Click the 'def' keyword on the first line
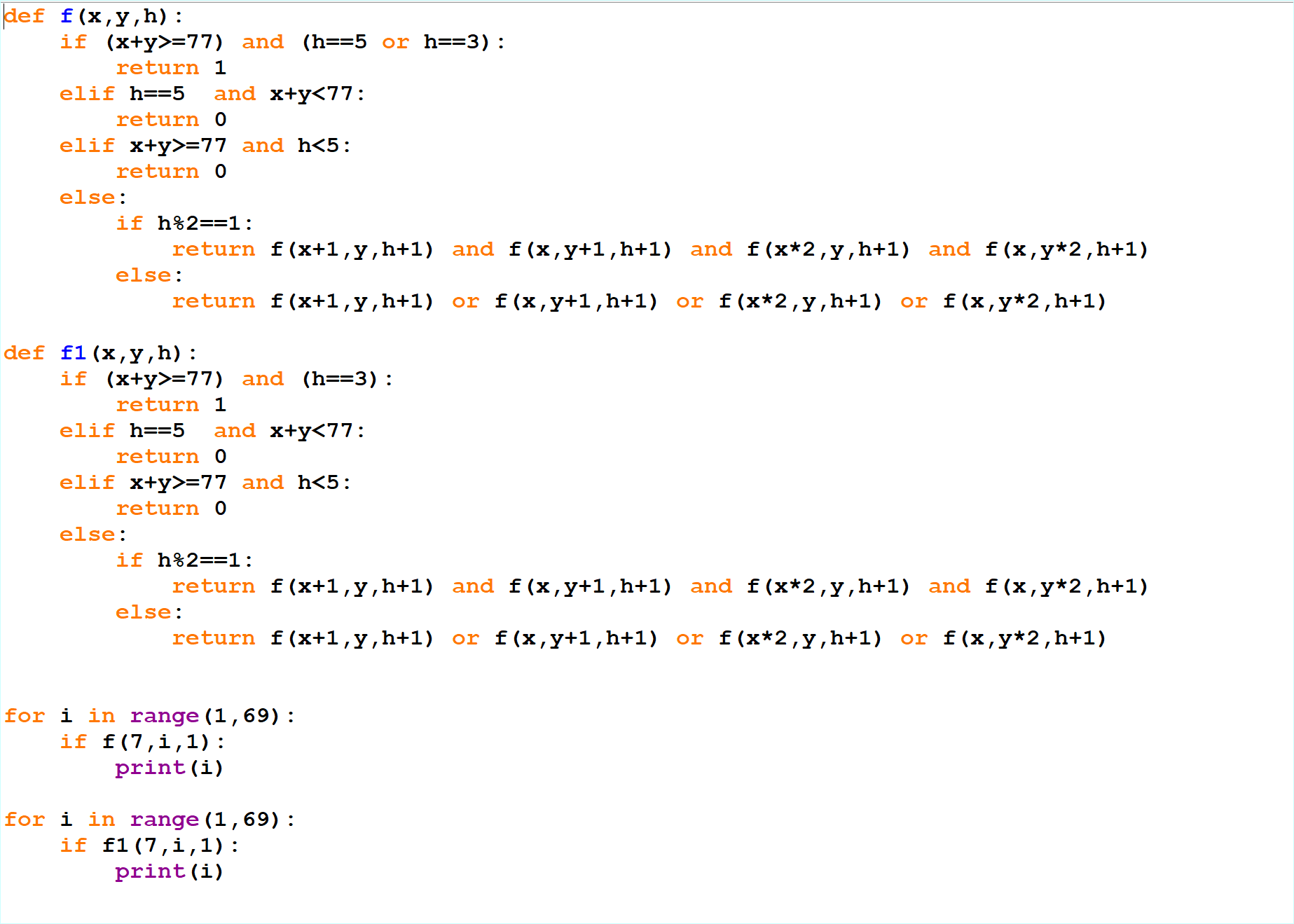Screen dimensions: 1294x924 coord(25,16)
